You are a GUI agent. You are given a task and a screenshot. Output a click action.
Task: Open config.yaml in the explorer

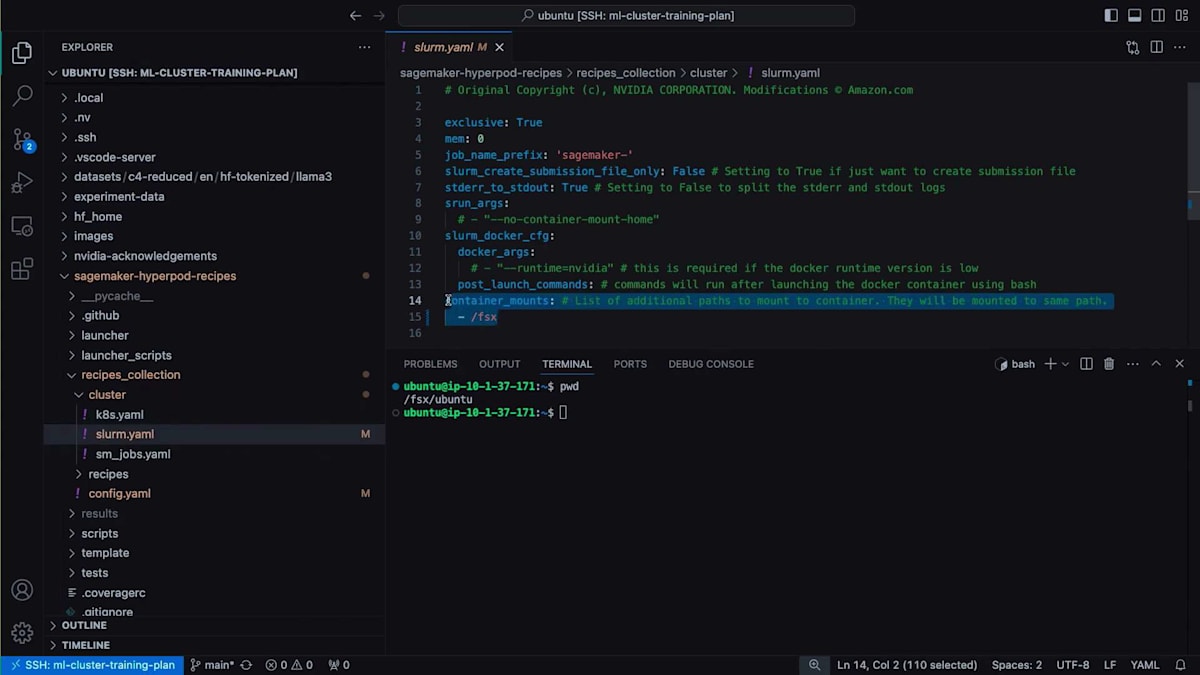(x=214, y=494)
